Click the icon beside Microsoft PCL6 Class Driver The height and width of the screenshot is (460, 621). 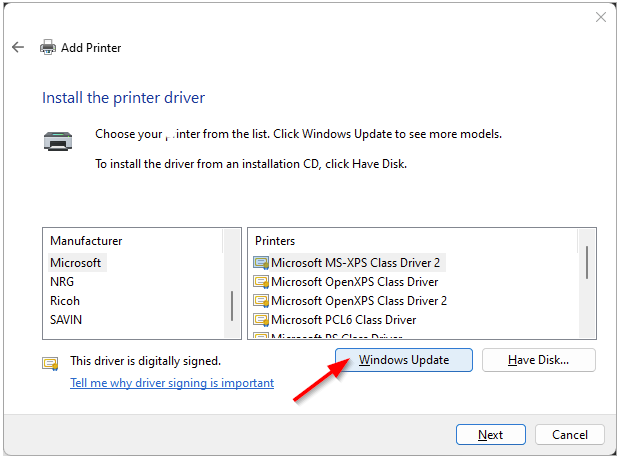[261, 320]
